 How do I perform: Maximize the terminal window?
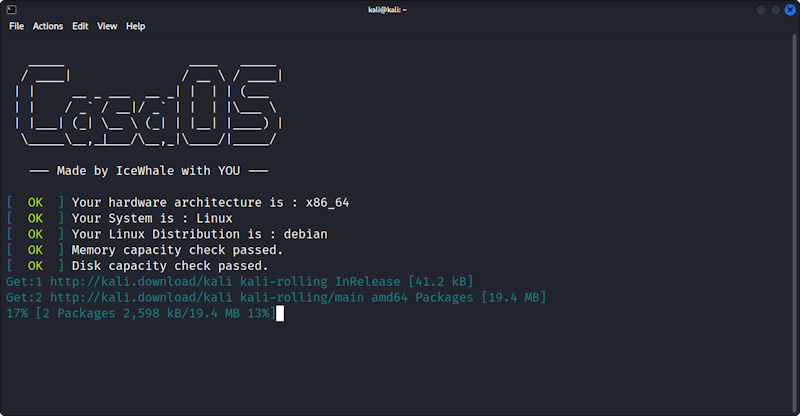774,9
